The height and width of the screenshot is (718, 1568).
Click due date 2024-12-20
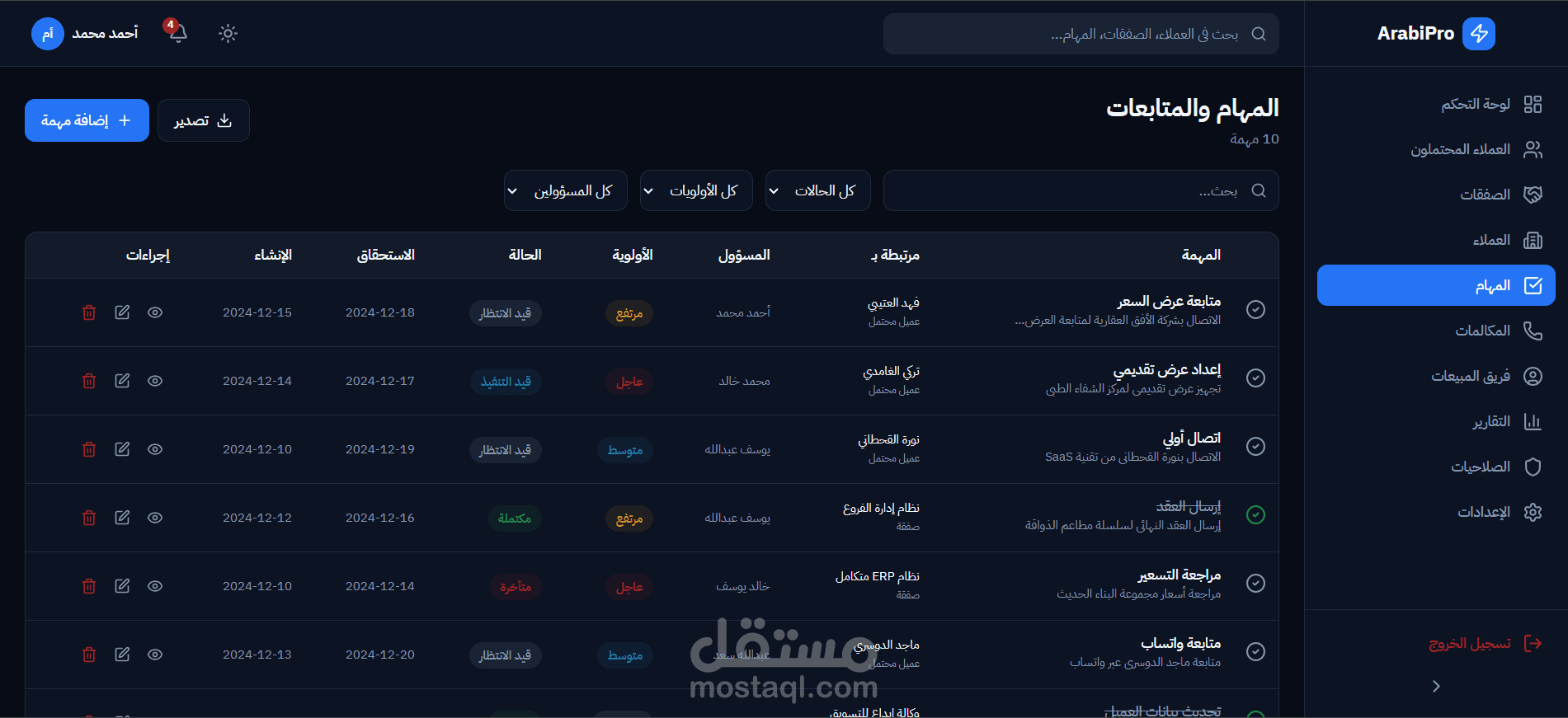(380, 655)
